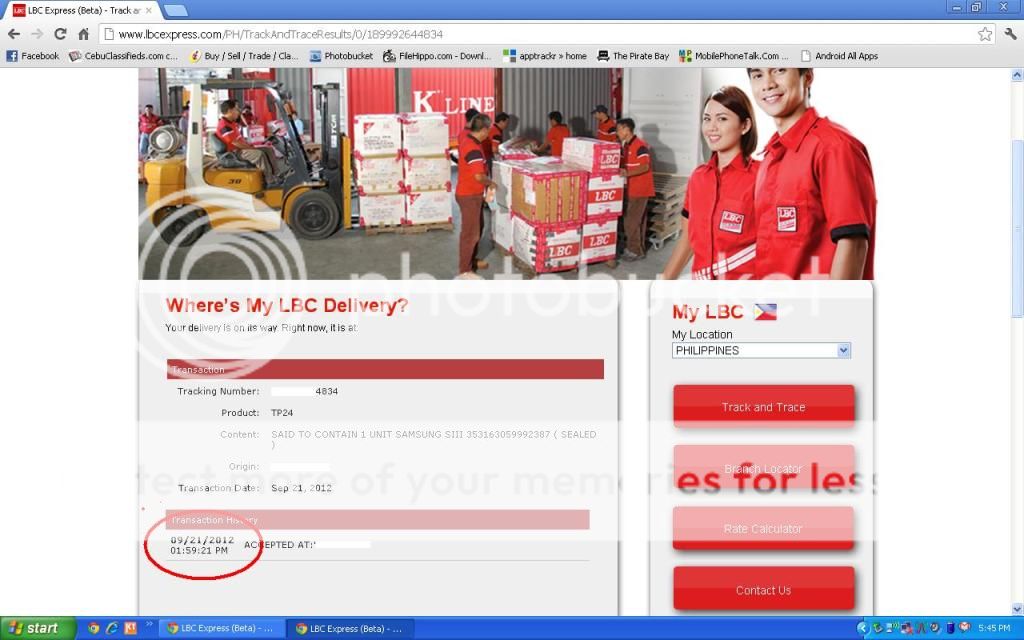The image size is (1024, 640).
Task: Click the Where's My LBC Delivery heading
Action: coord(287,305)
